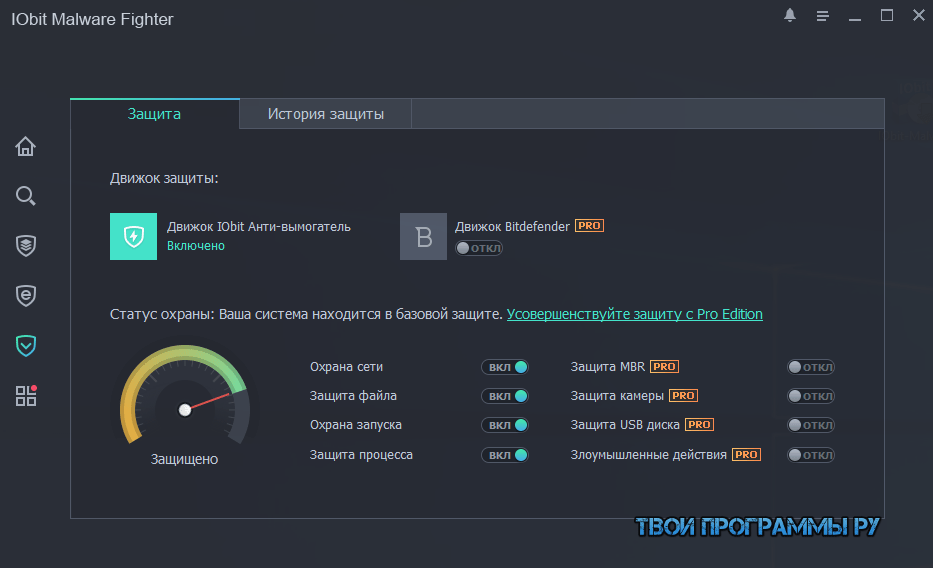Maximize the IObit Malware Fighter window
Screen dimensions: 933x568
point(887,15)
